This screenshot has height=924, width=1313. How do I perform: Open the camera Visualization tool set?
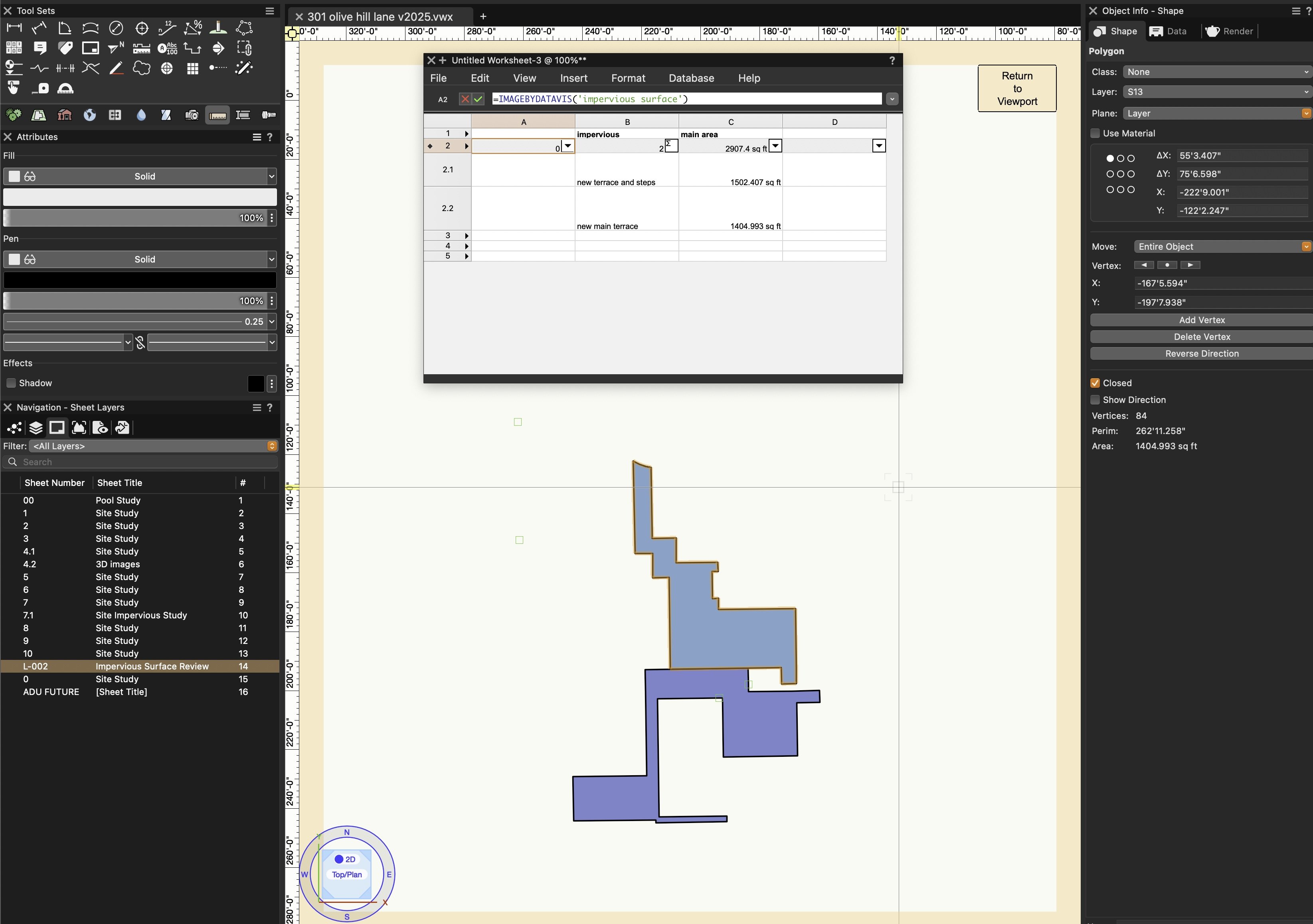pos(192,115)
